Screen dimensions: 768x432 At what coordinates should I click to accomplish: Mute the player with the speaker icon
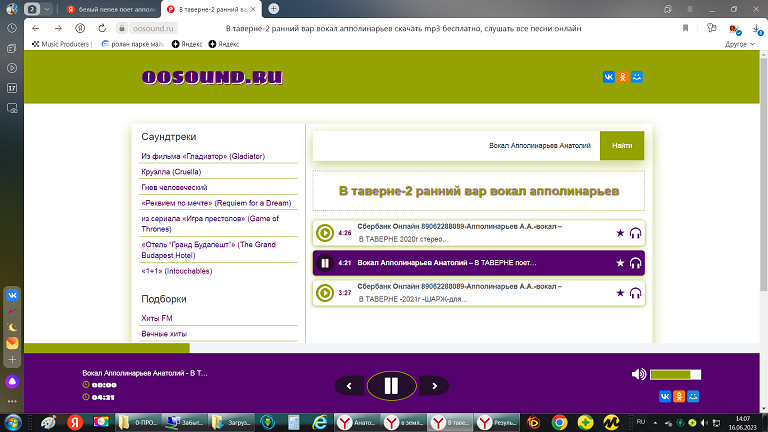638,375
